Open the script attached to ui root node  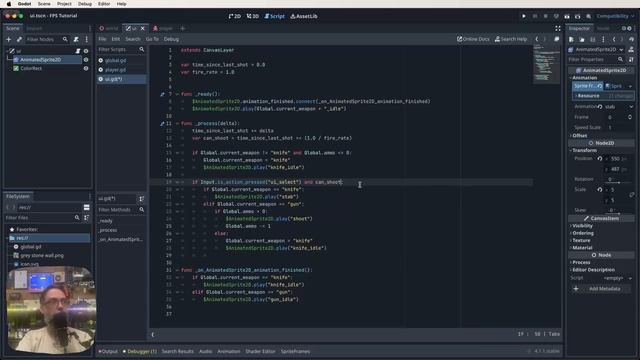[78, 51]
